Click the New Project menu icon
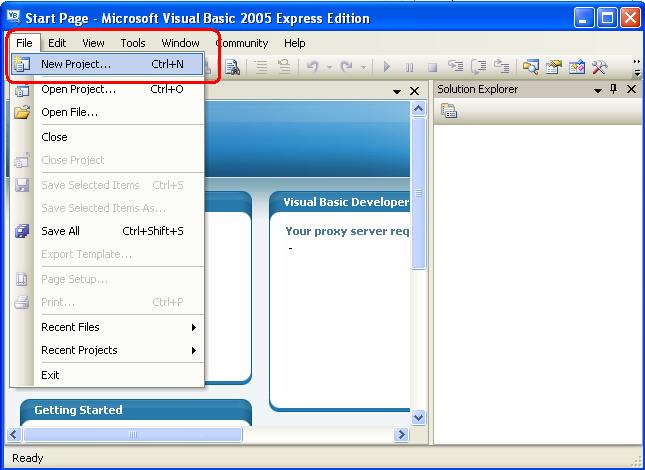This screenshot has width=645, height=470. [22, 65]
